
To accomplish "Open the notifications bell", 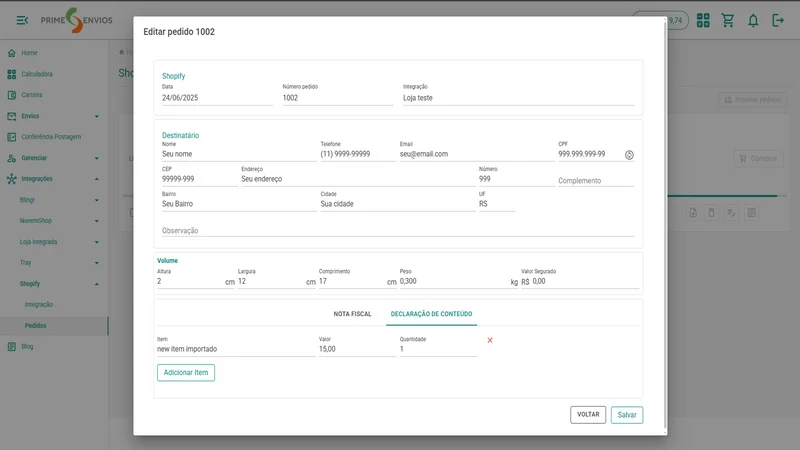I will click(x=753, y=20).
